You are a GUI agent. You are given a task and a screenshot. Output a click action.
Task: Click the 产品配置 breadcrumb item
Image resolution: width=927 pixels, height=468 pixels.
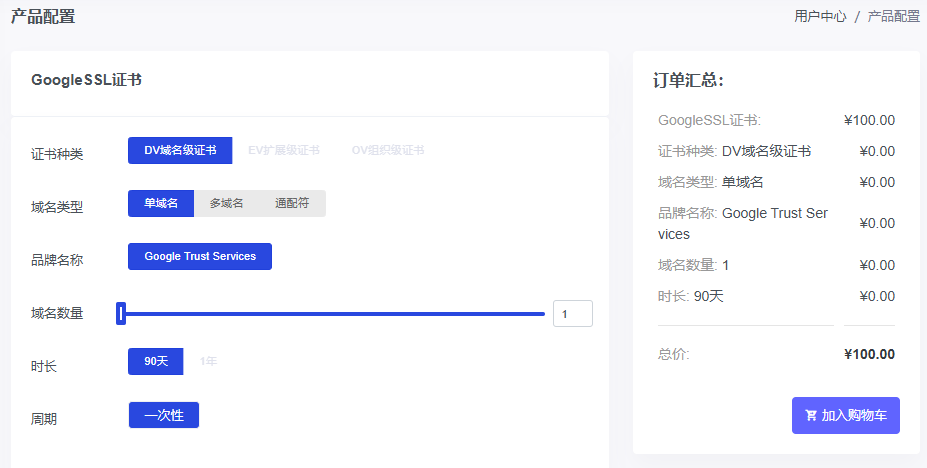coord(893,16)
